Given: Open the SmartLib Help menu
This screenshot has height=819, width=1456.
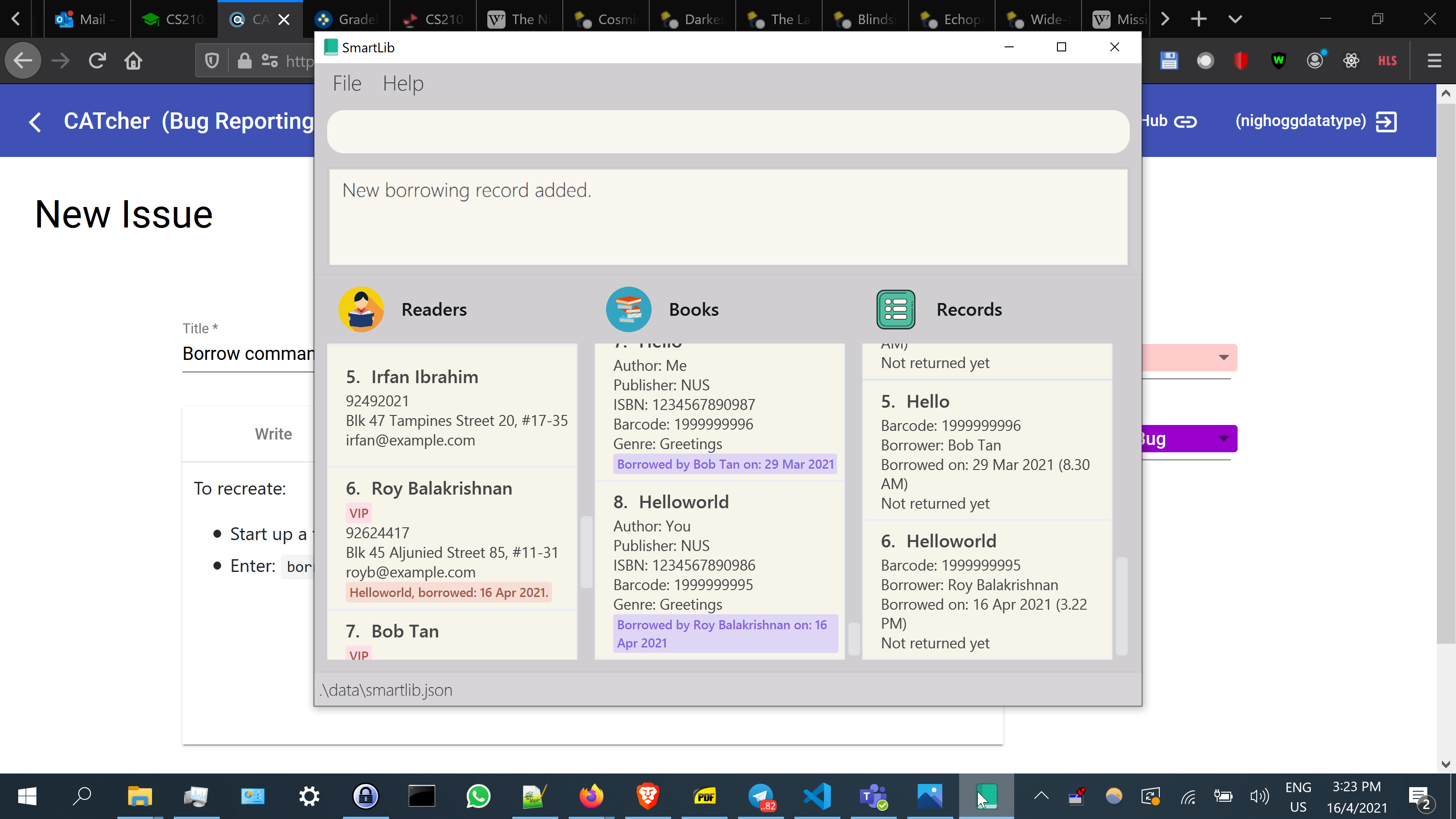Looking at the screenshot, I should point(402,84).
